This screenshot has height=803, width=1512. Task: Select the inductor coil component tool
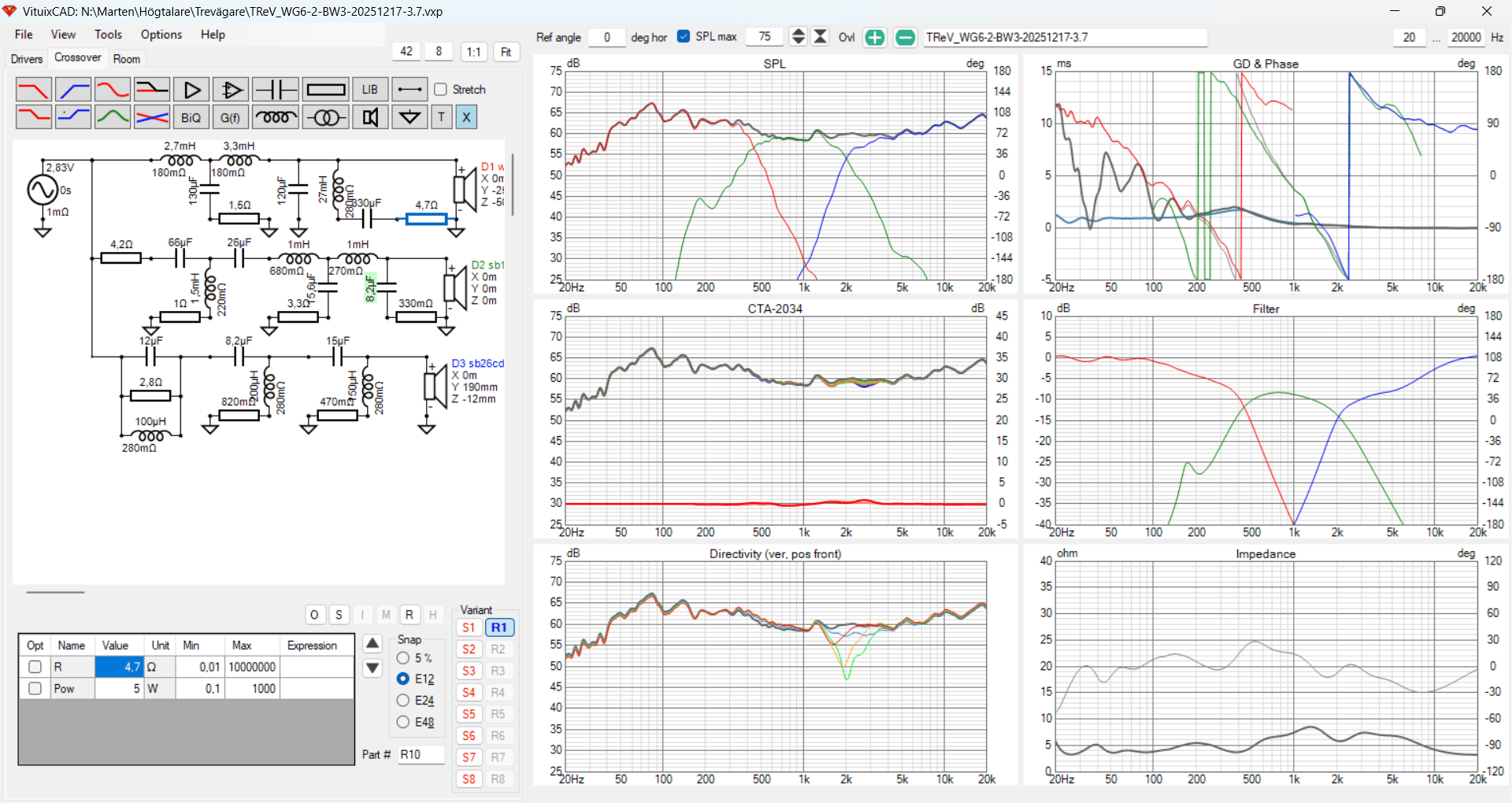pos(275,117)
